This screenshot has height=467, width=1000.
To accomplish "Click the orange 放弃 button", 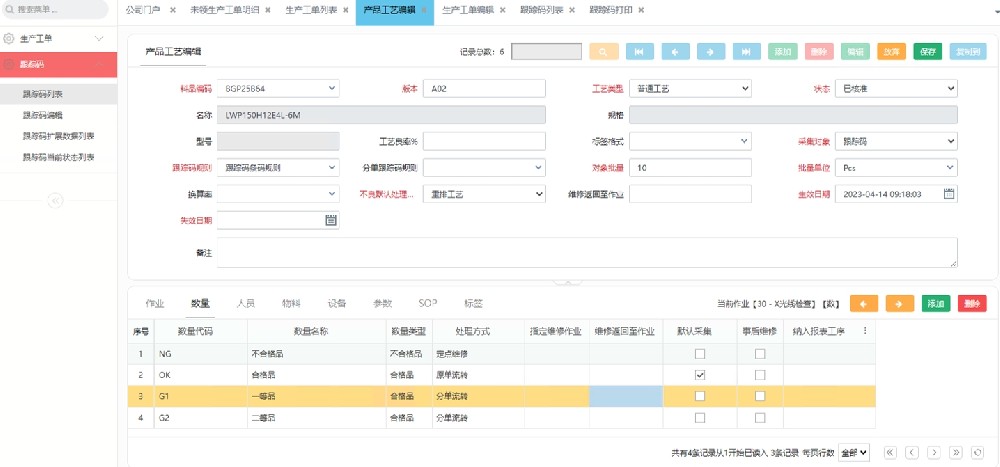I will [892, 52].
